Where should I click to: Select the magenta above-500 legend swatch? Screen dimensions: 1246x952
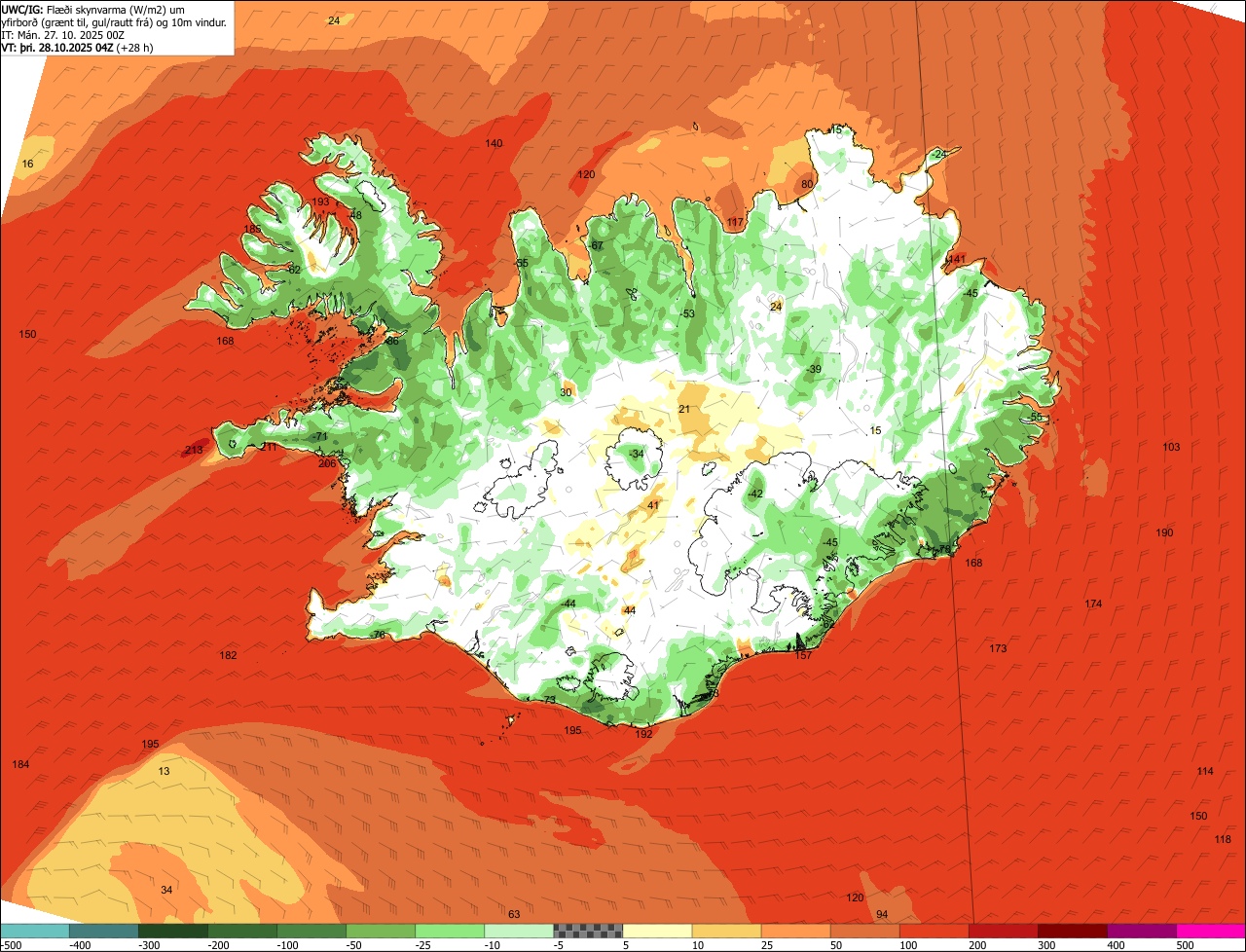[x=1211, y=931]
